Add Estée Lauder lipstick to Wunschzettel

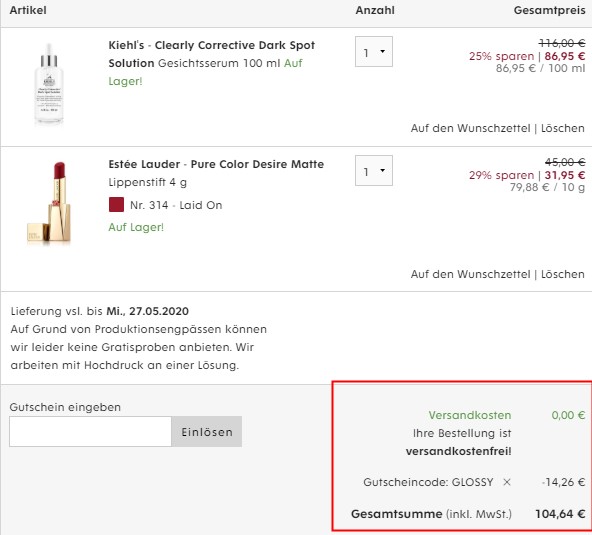[470, 274]
